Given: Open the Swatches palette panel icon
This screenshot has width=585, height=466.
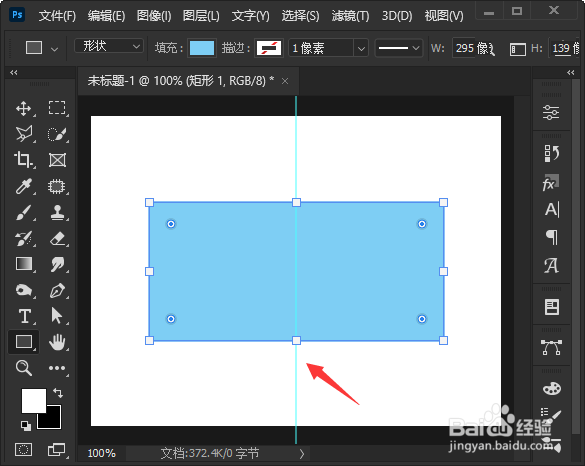Looking at the screenshot, I should coord(551,388).
